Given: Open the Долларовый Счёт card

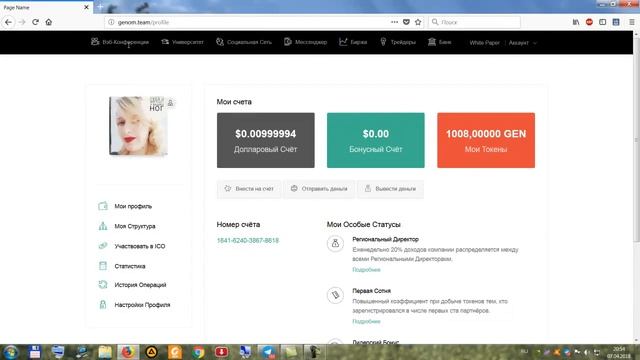Looking at the screenshot, I should click(x=266, y=140).
